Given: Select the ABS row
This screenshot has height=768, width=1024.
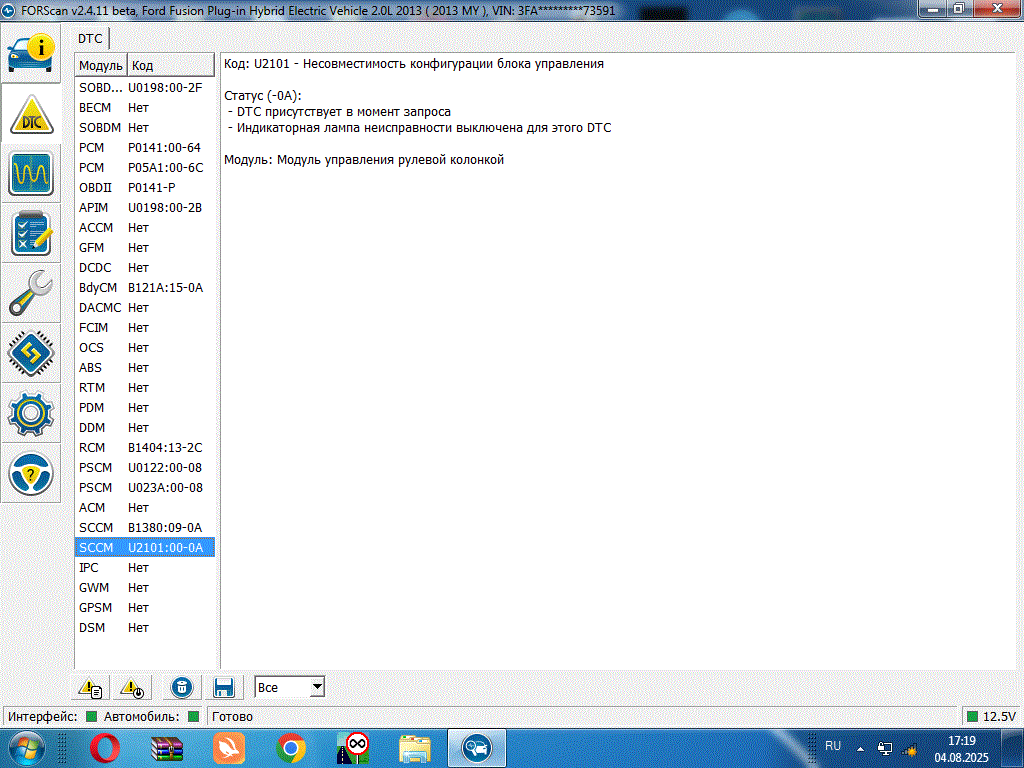Looking at the screenshot, I should (x=145, y=368).
